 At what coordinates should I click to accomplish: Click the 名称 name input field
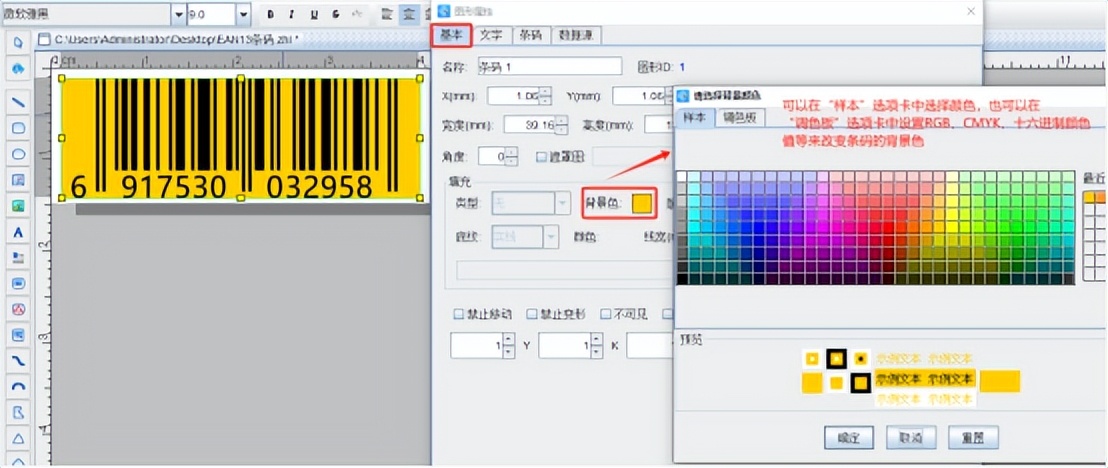[x=550, y=67]
